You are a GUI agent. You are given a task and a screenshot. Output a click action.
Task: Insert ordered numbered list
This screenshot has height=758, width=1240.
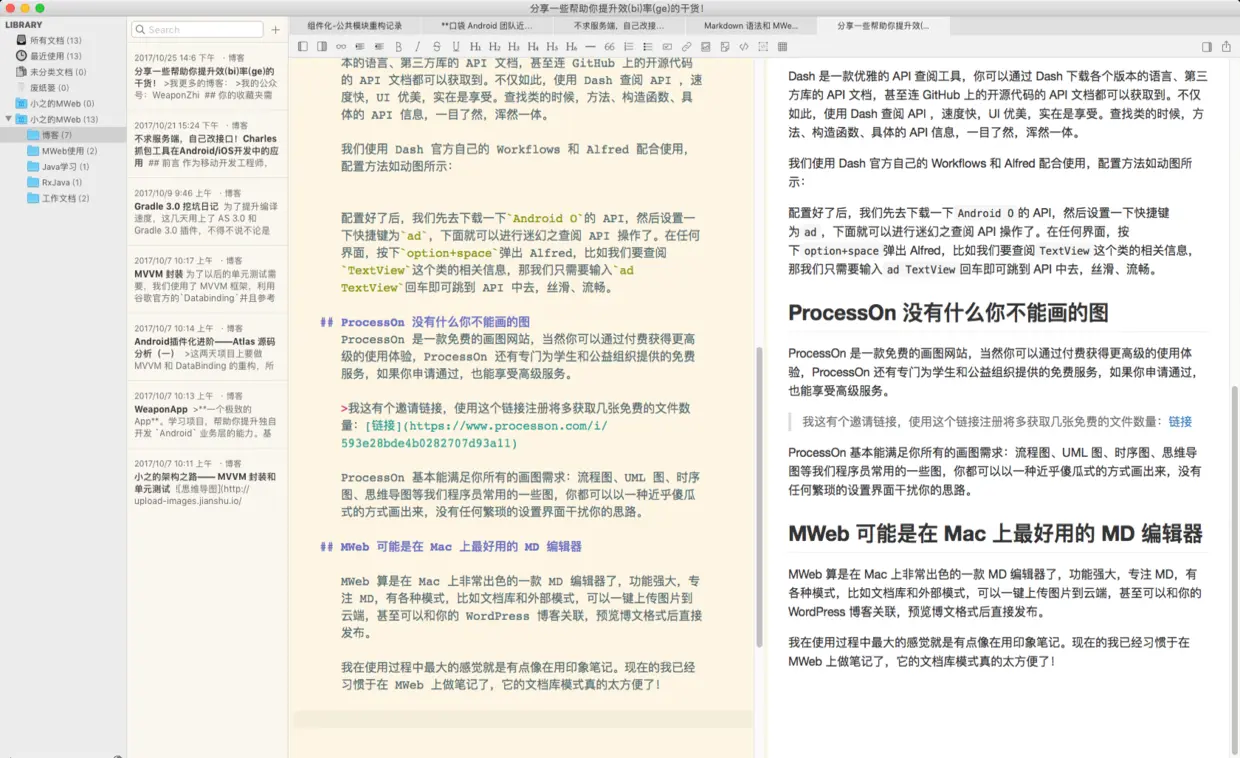[x=628, y=46]
